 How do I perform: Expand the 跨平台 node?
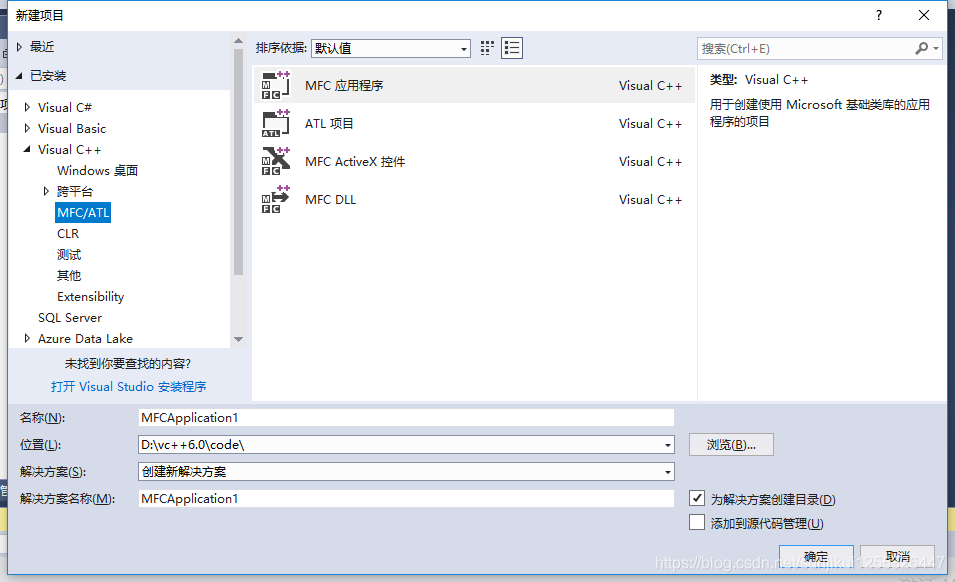[x=46, y=191]
